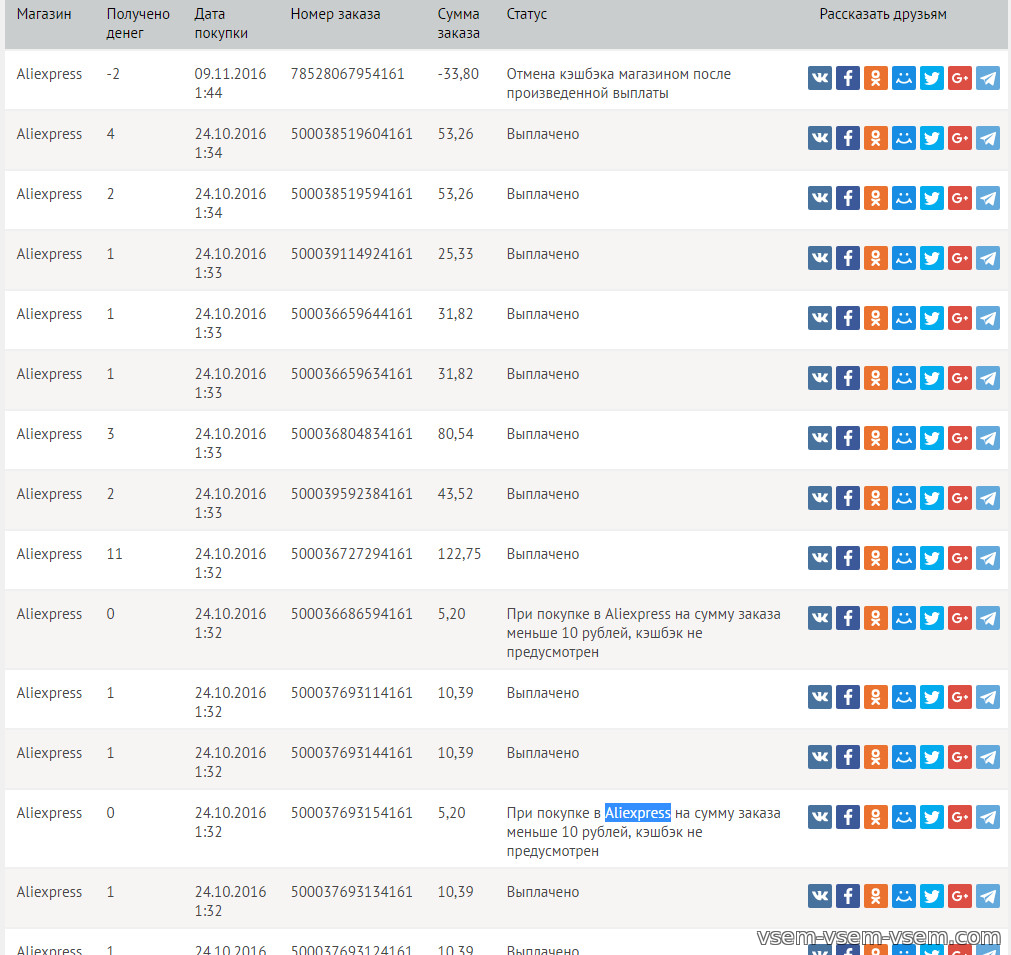Click the "Отмена кэшбэка магазином" status text
This screenshot has height=955, width=1011.
618,83
